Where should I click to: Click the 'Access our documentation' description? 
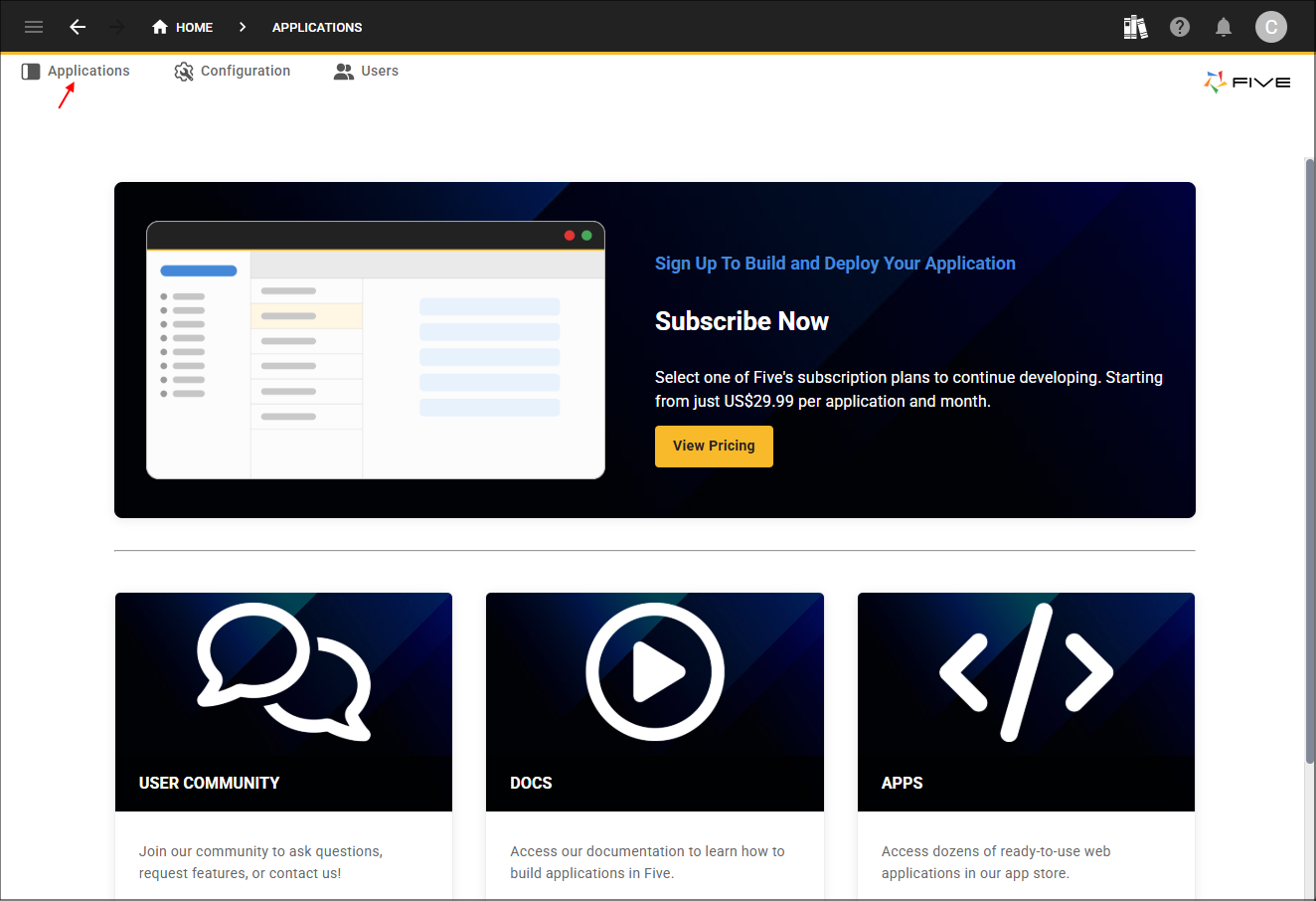click(647, 862)
